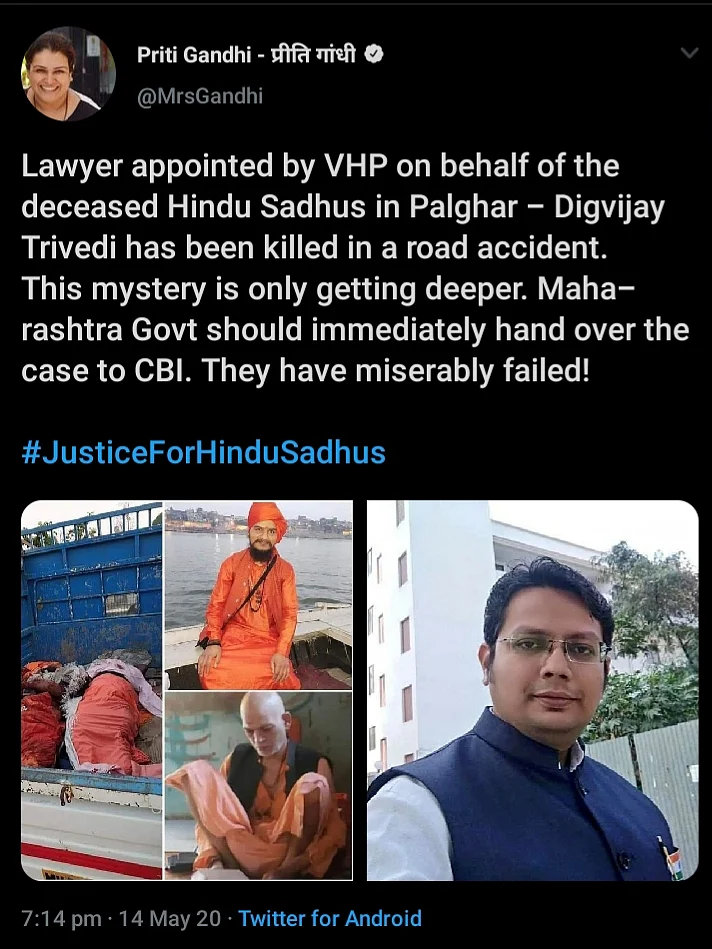Image resolution: width=712 pixels, height=949 pixels.
Task: Open the Twitter for Android source link
Action: [330, 918]
